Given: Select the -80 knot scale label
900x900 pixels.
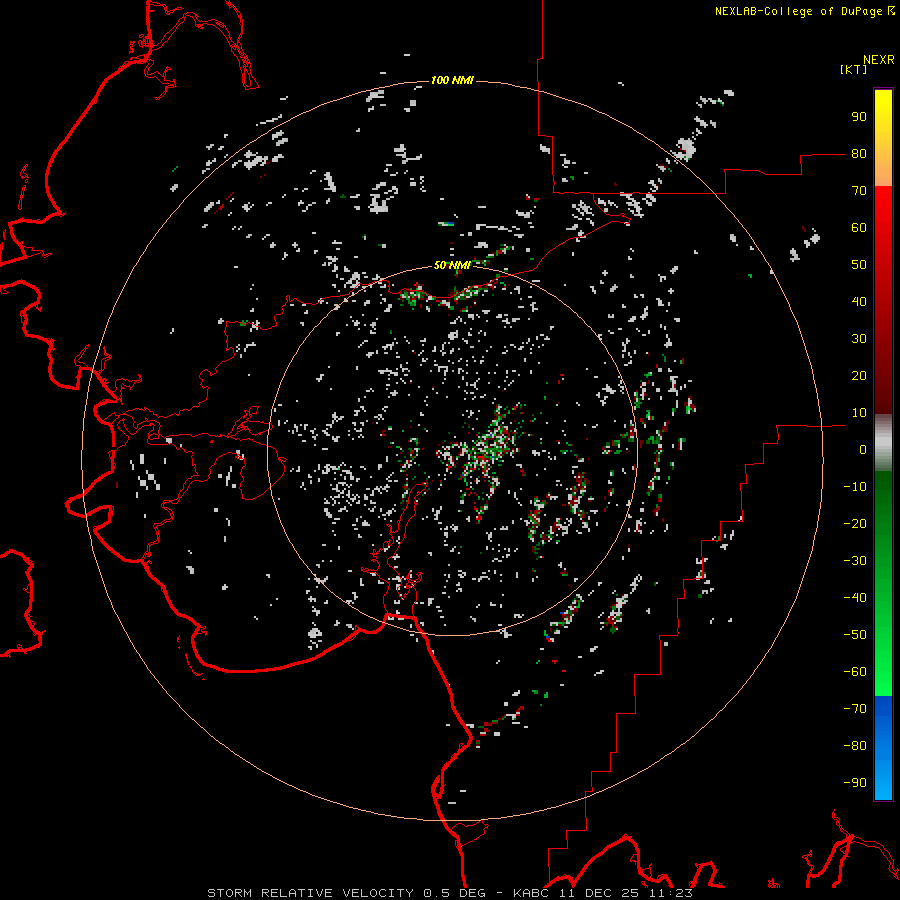Looking at the screenshot, I should click(x=855, y=746).
